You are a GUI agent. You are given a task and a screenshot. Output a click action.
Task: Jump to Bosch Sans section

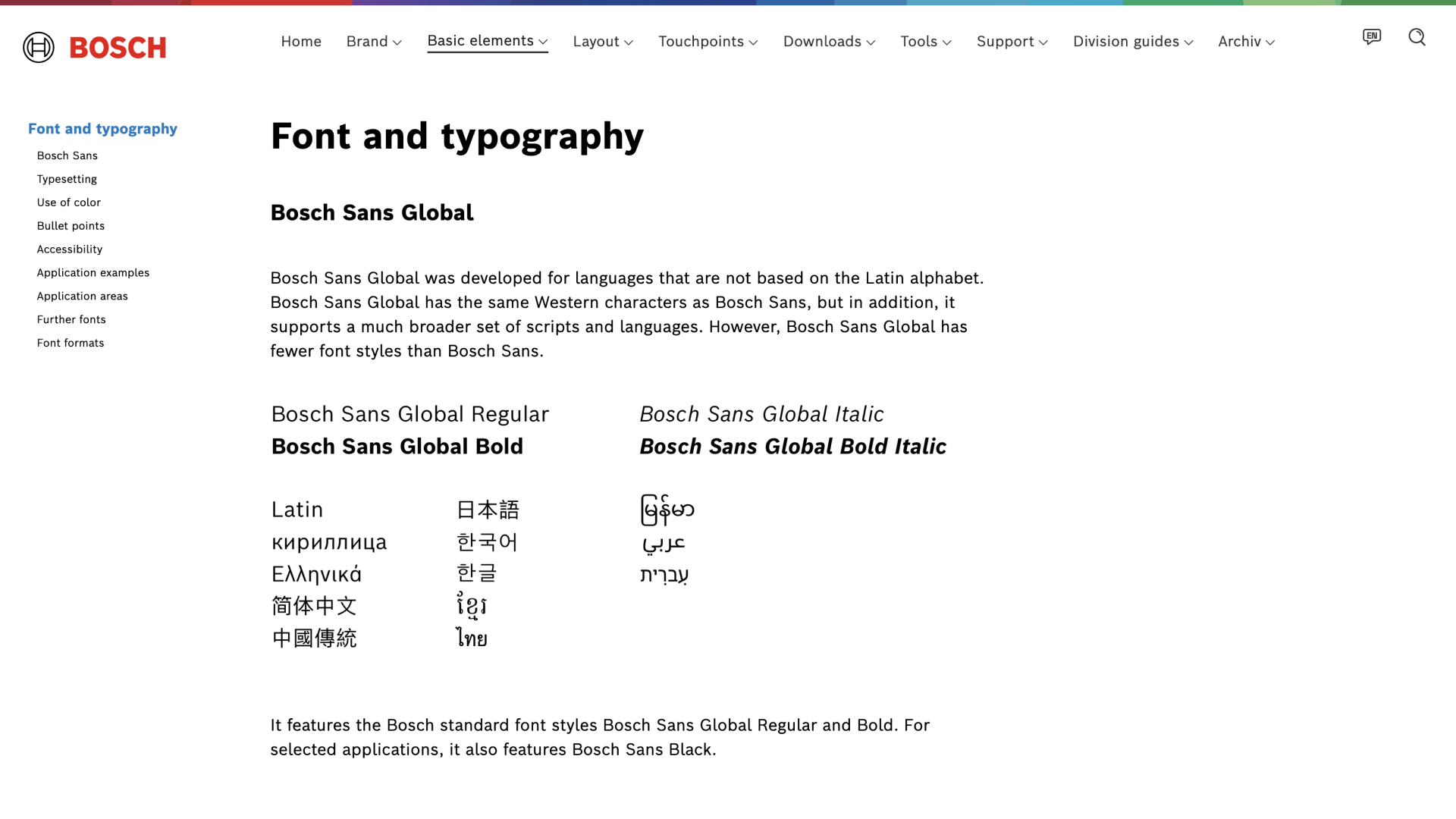[x=67, y=155]
